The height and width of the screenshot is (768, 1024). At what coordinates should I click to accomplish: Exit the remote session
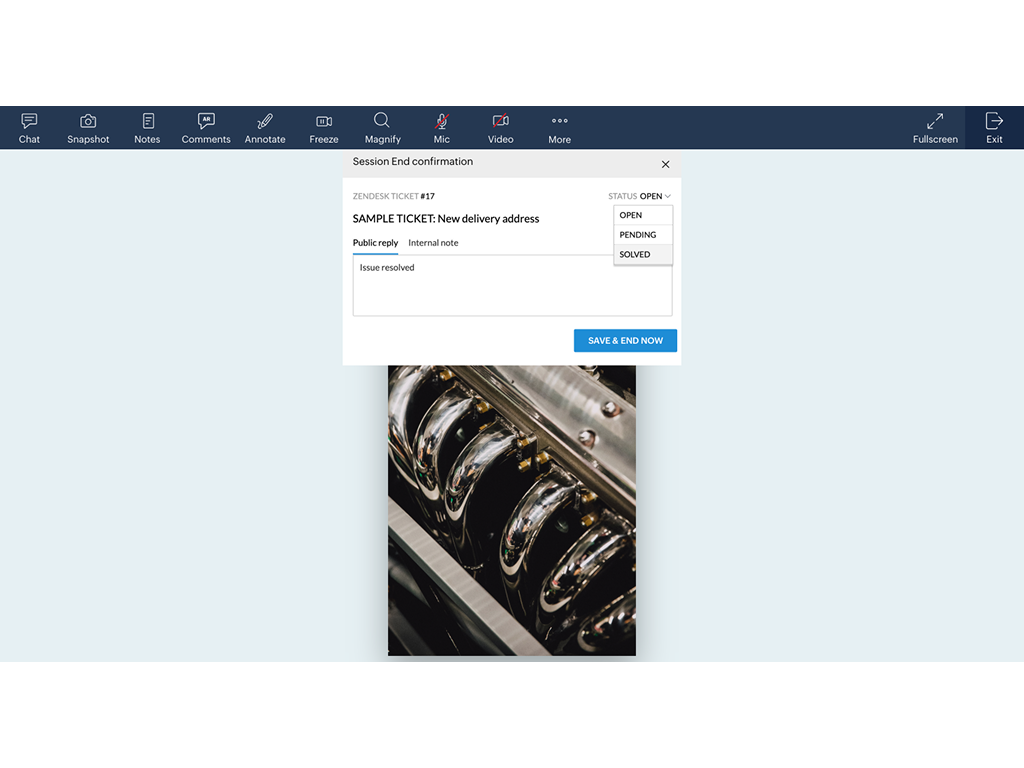tap(994, 128)
